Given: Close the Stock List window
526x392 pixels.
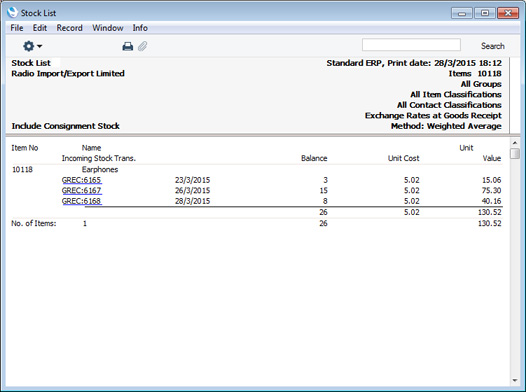Looking at the screenshot, I should point(508,13).
